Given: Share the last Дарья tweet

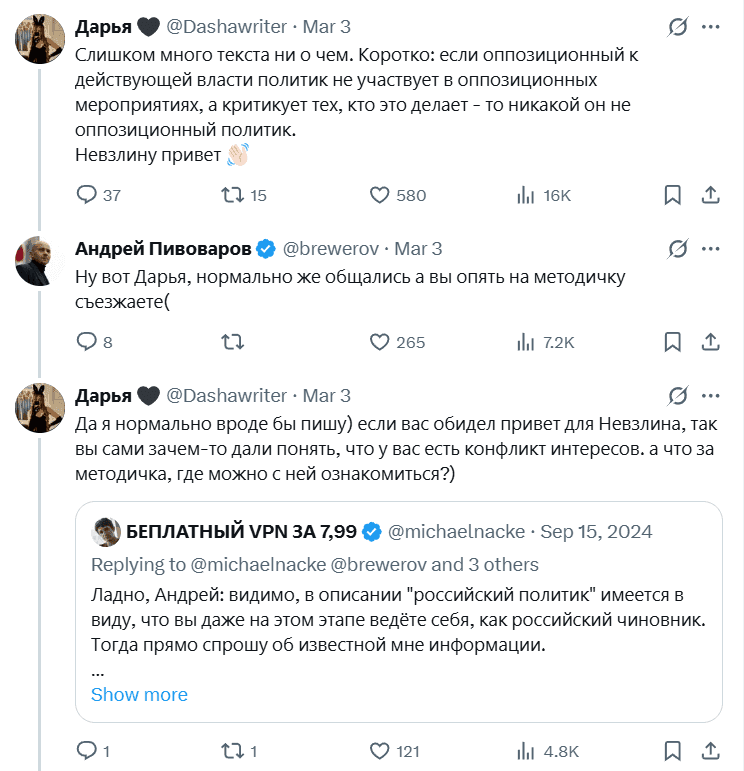Looking at the screenshot, I should pyautogui.click(x=710, y=751).
